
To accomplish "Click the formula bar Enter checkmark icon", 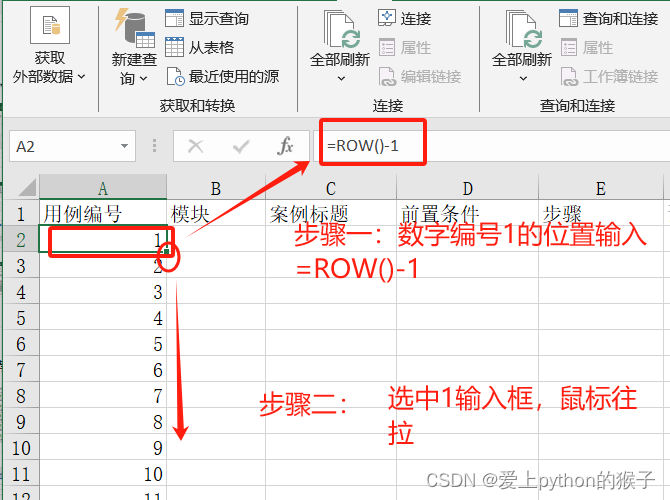I will click(241, 147).
